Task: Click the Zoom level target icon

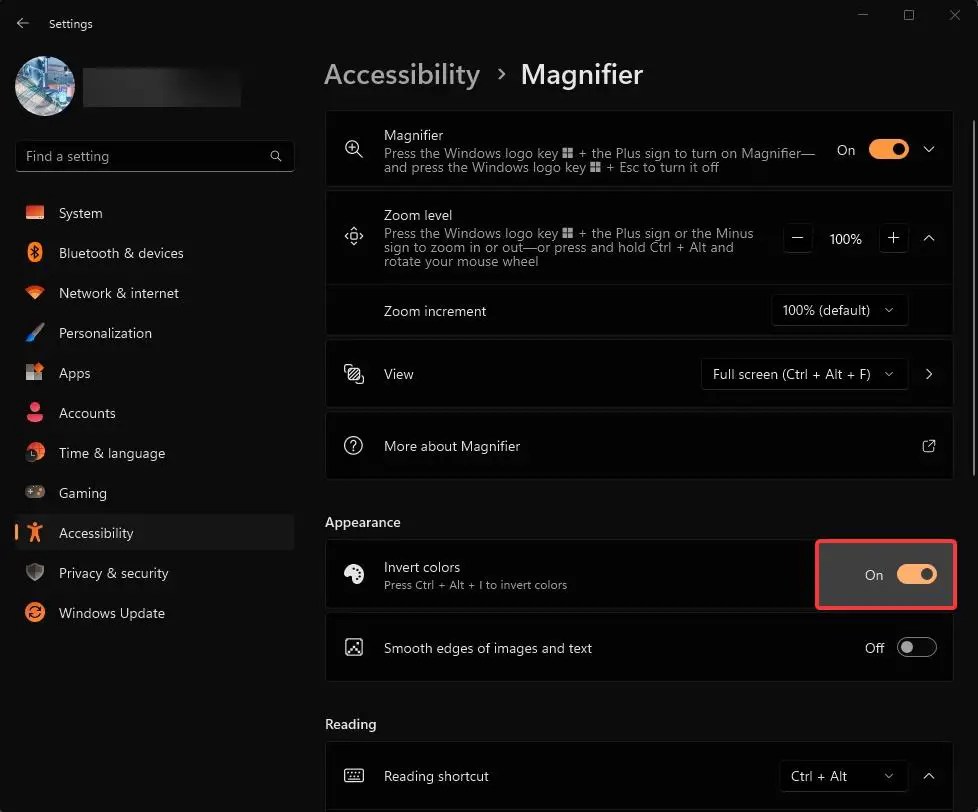Action: pos(354,236)
